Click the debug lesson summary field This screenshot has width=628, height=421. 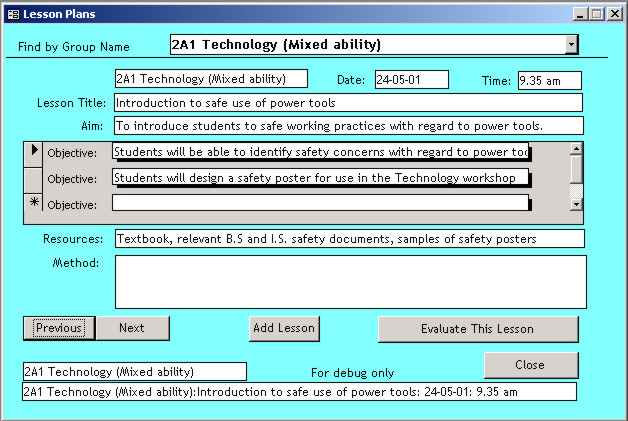[300, 392]
